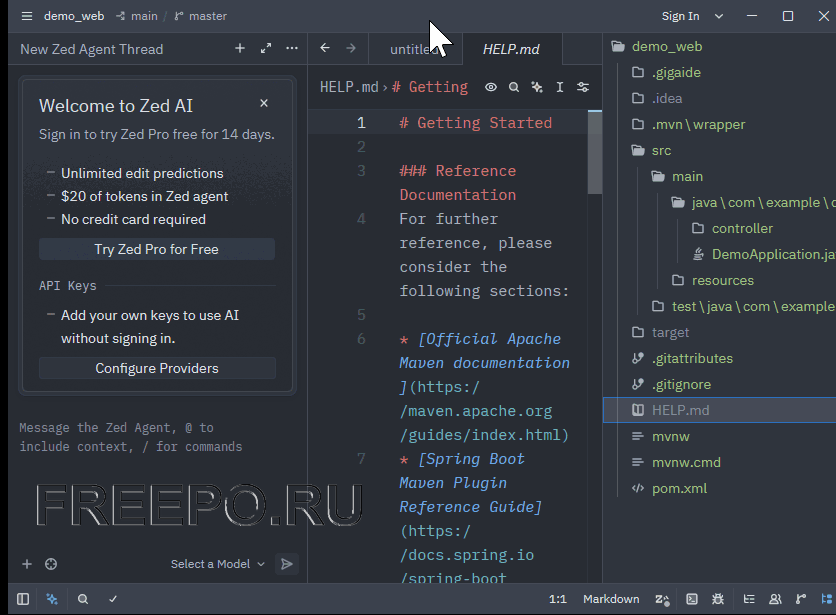Open inline assist sparkle icon in editor toolbar

(537, 87)
